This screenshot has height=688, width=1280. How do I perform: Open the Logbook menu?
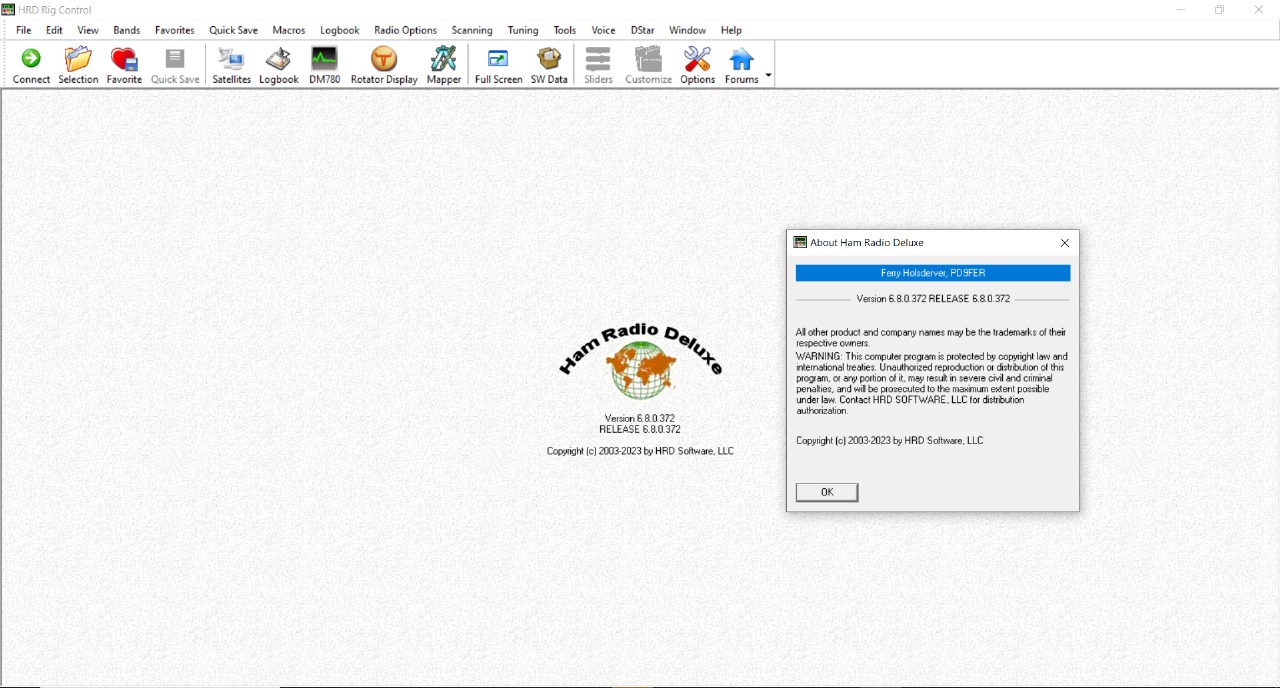click(x=340, y=30)
